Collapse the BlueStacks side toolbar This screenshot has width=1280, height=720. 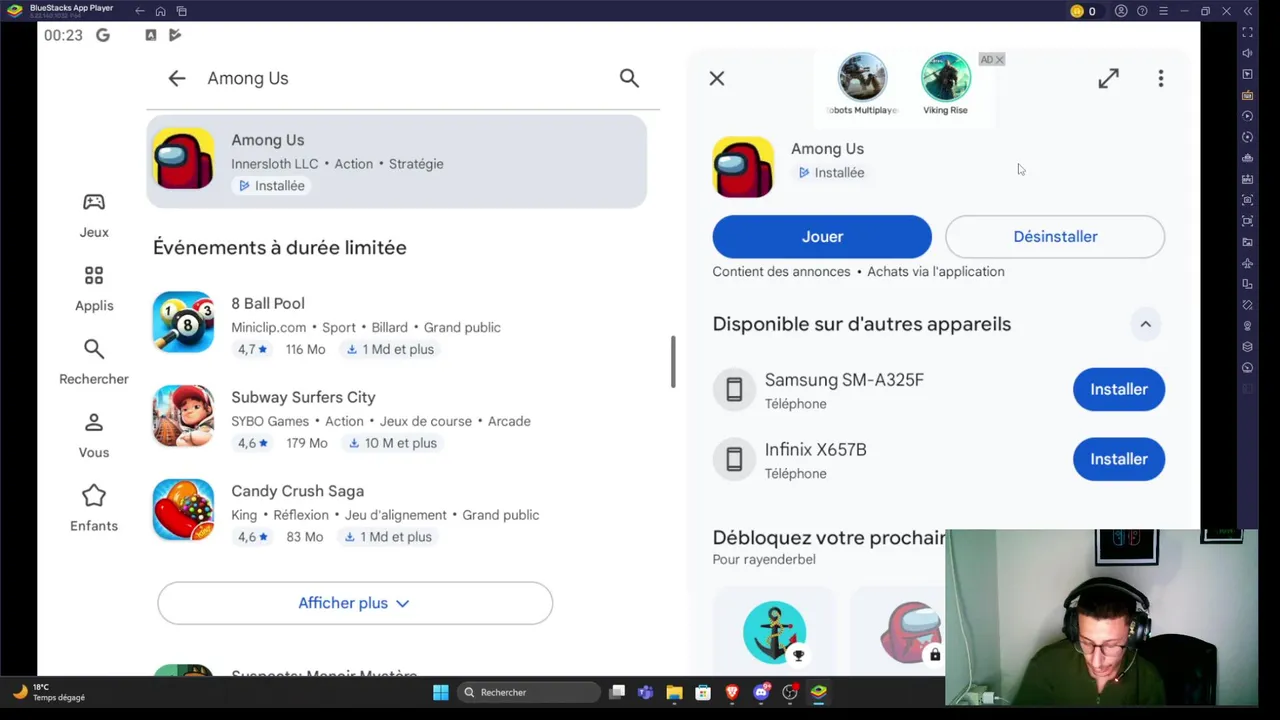(1248, 11)
